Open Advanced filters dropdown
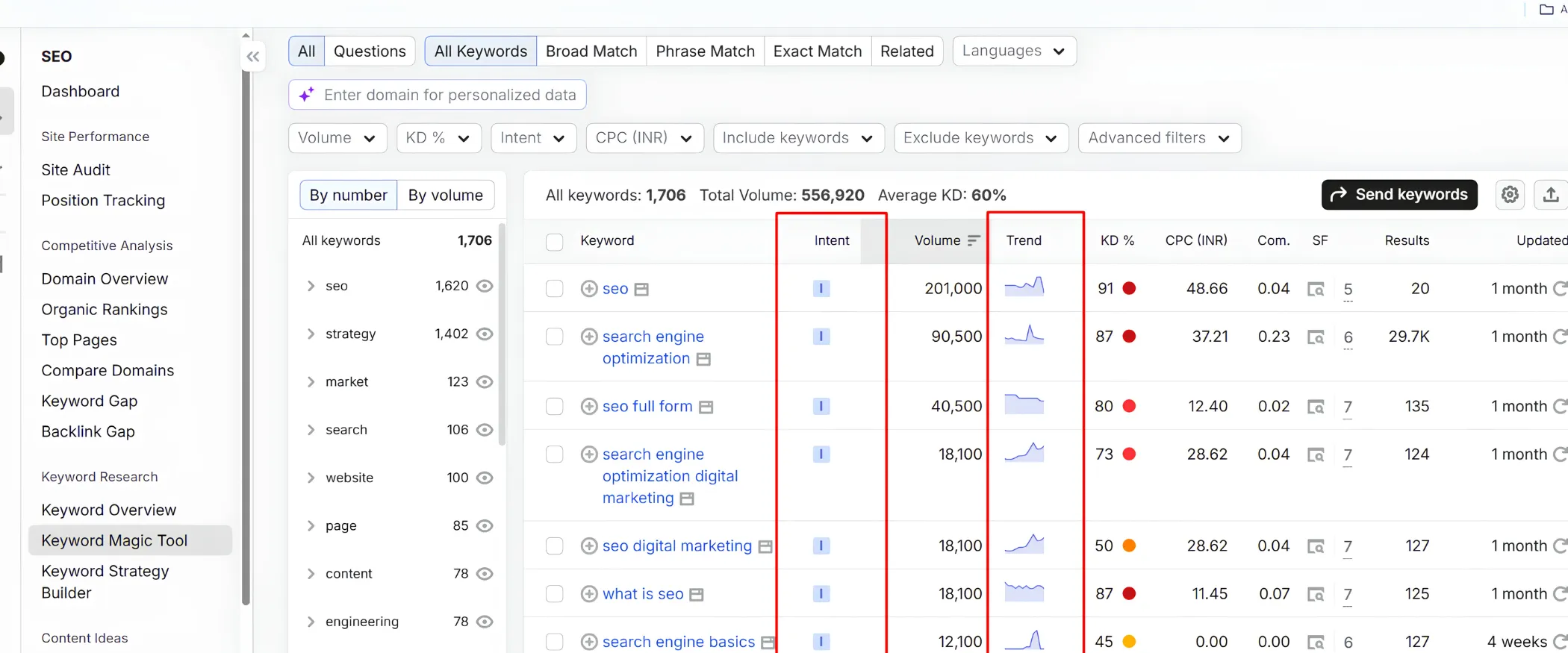Image resolution: width=1568 pixels, height=653 pixels. [1159, 138]
